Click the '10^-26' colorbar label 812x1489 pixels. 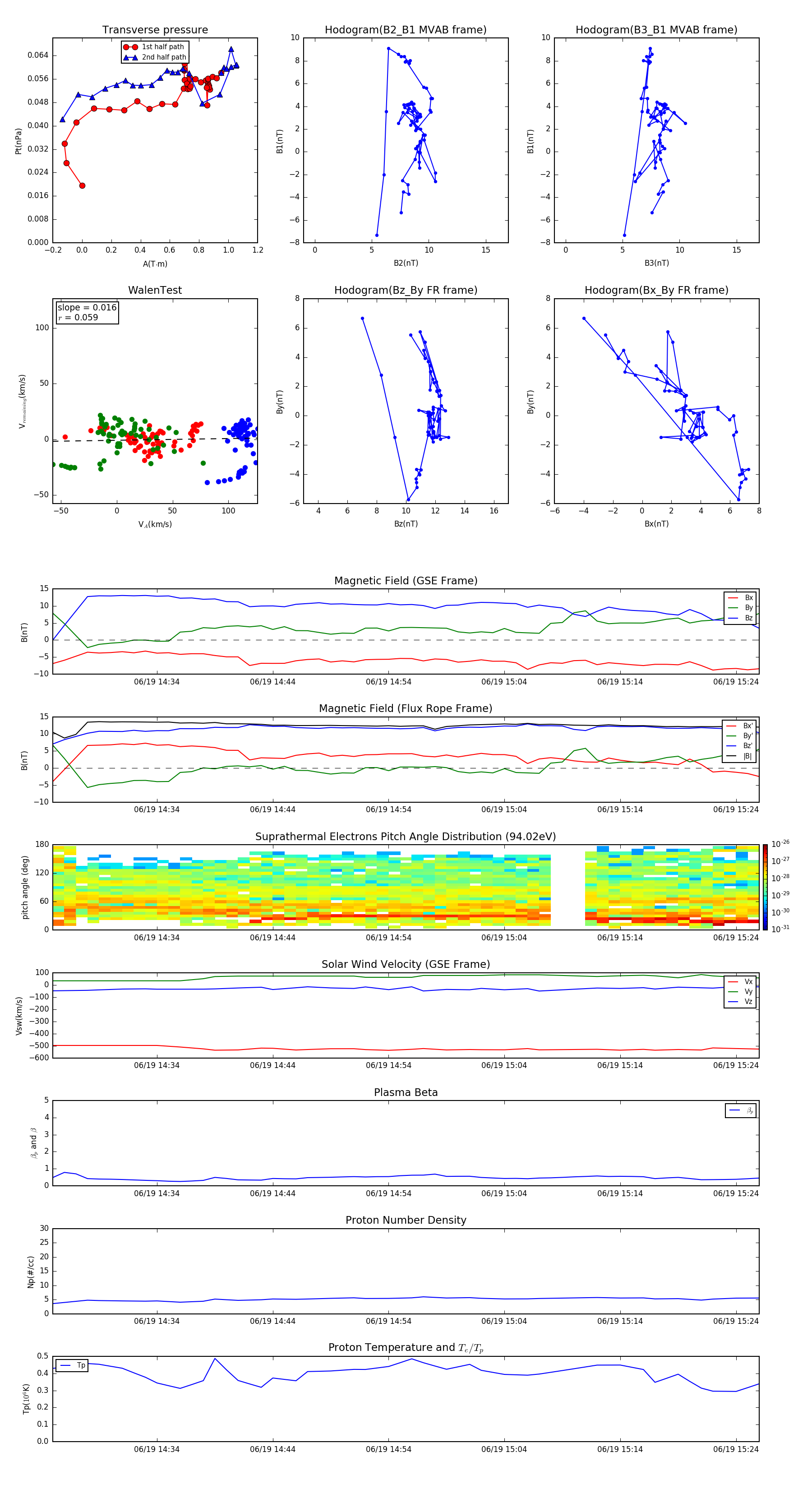(x=780, y=844)
